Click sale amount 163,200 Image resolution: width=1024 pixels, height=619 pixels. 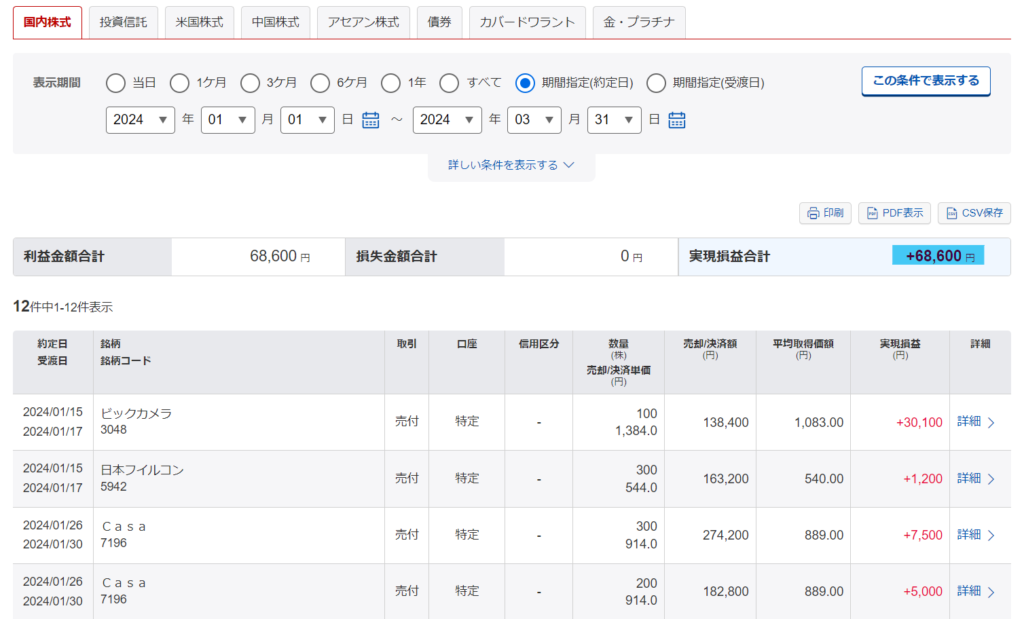pos(726,479)
